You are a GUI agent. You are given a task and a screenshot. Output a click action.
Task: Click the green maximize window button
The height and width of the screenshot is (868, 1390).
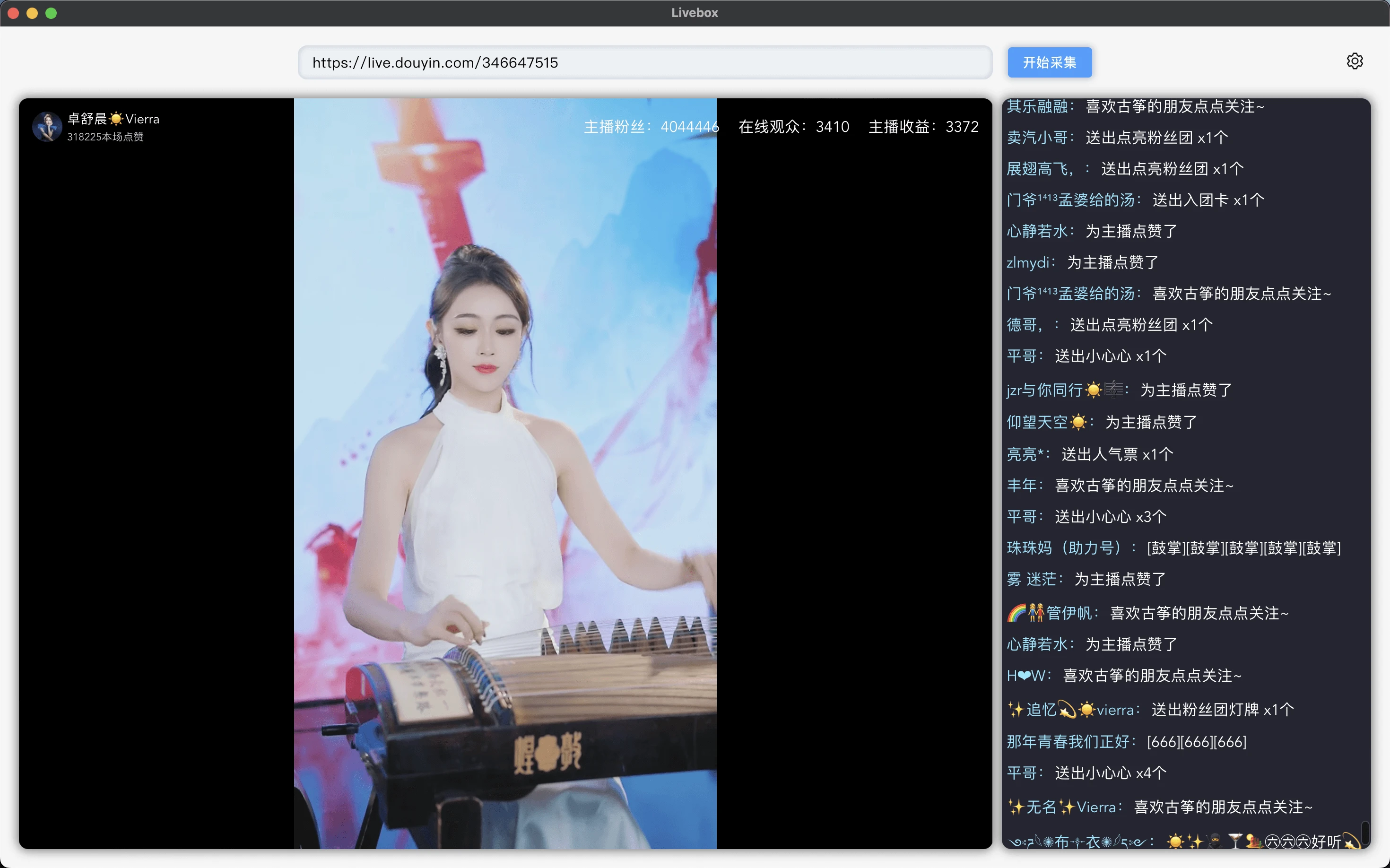pyautogui.click(x=51, y=13)
